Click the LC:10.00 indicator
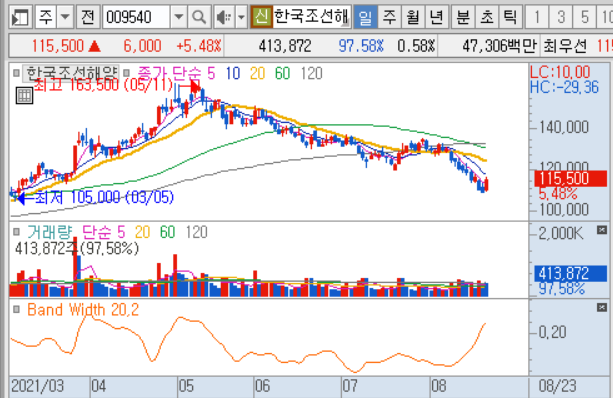613x398 pixels. pyautogui.click(x=560, y=72)
